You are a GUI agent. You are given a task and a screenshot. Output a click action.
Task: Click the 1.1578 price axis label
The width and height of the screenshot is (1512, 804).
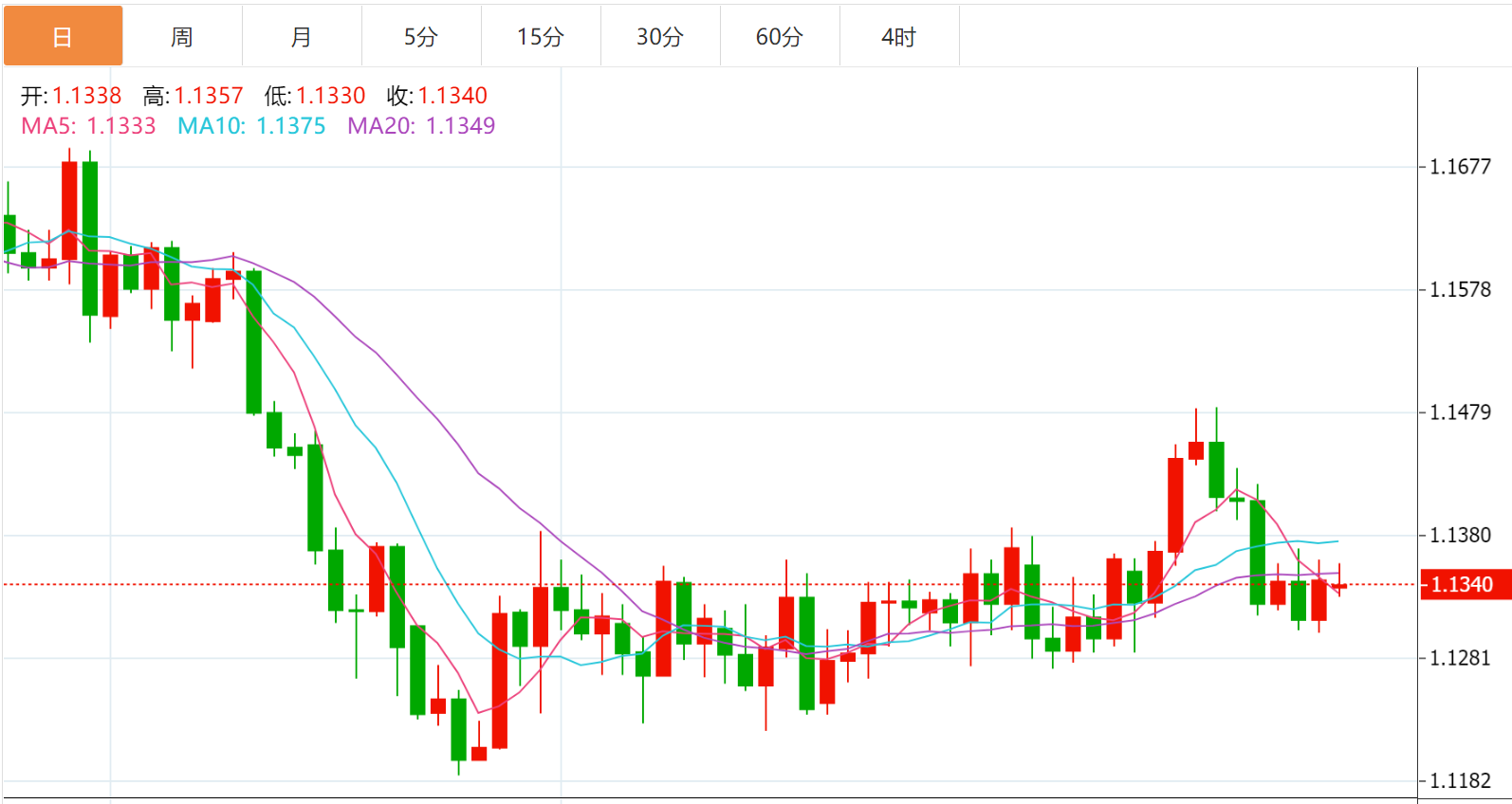1460,290
